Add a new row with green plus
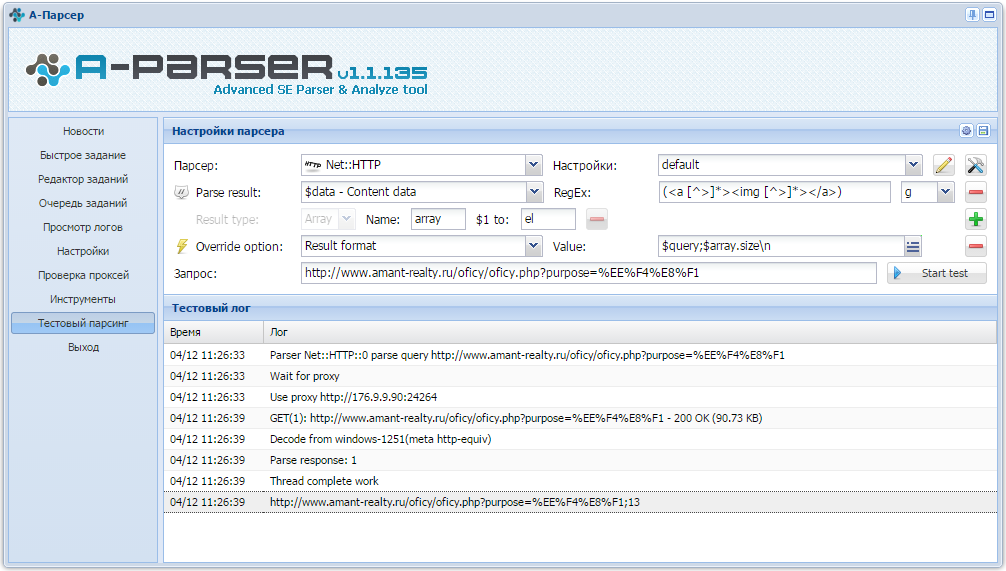The height and width of the screenshot is (571, 1006). coord(975,219)
